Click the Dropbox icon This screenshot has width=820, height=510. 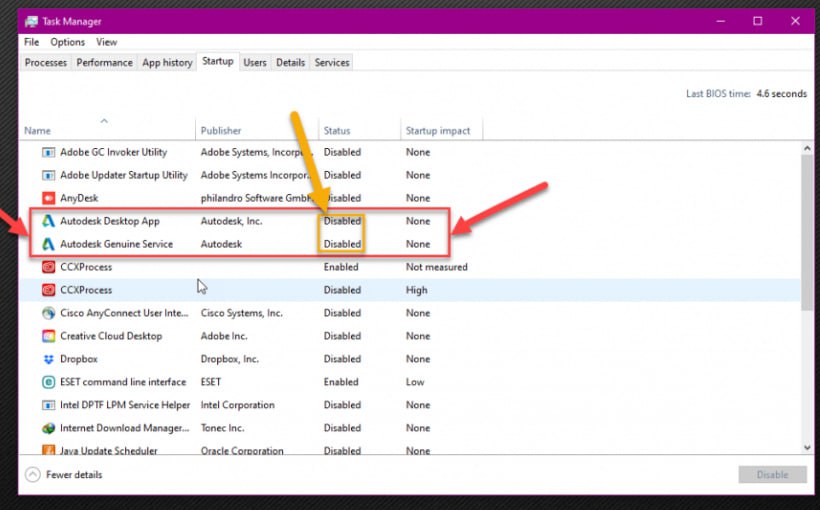(48, 359)
